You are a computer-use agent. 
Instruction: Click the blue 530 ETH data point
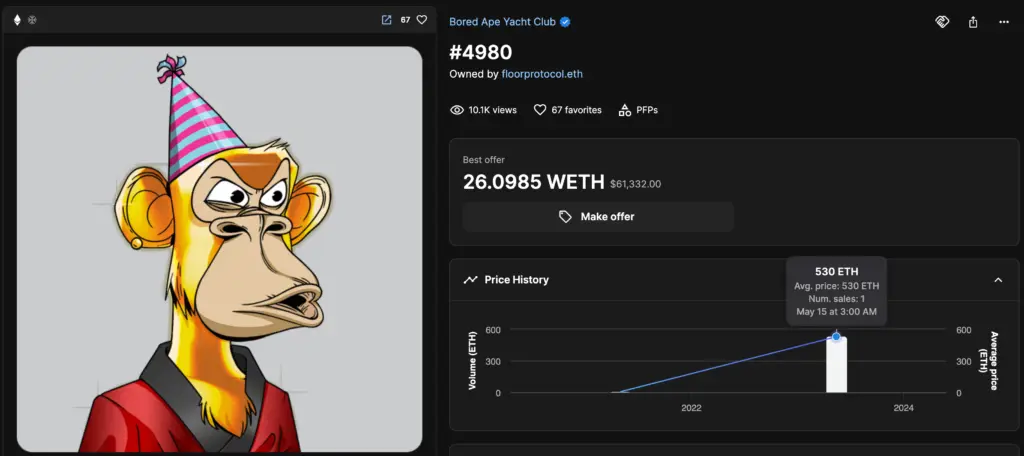click(x=836, y=336)
